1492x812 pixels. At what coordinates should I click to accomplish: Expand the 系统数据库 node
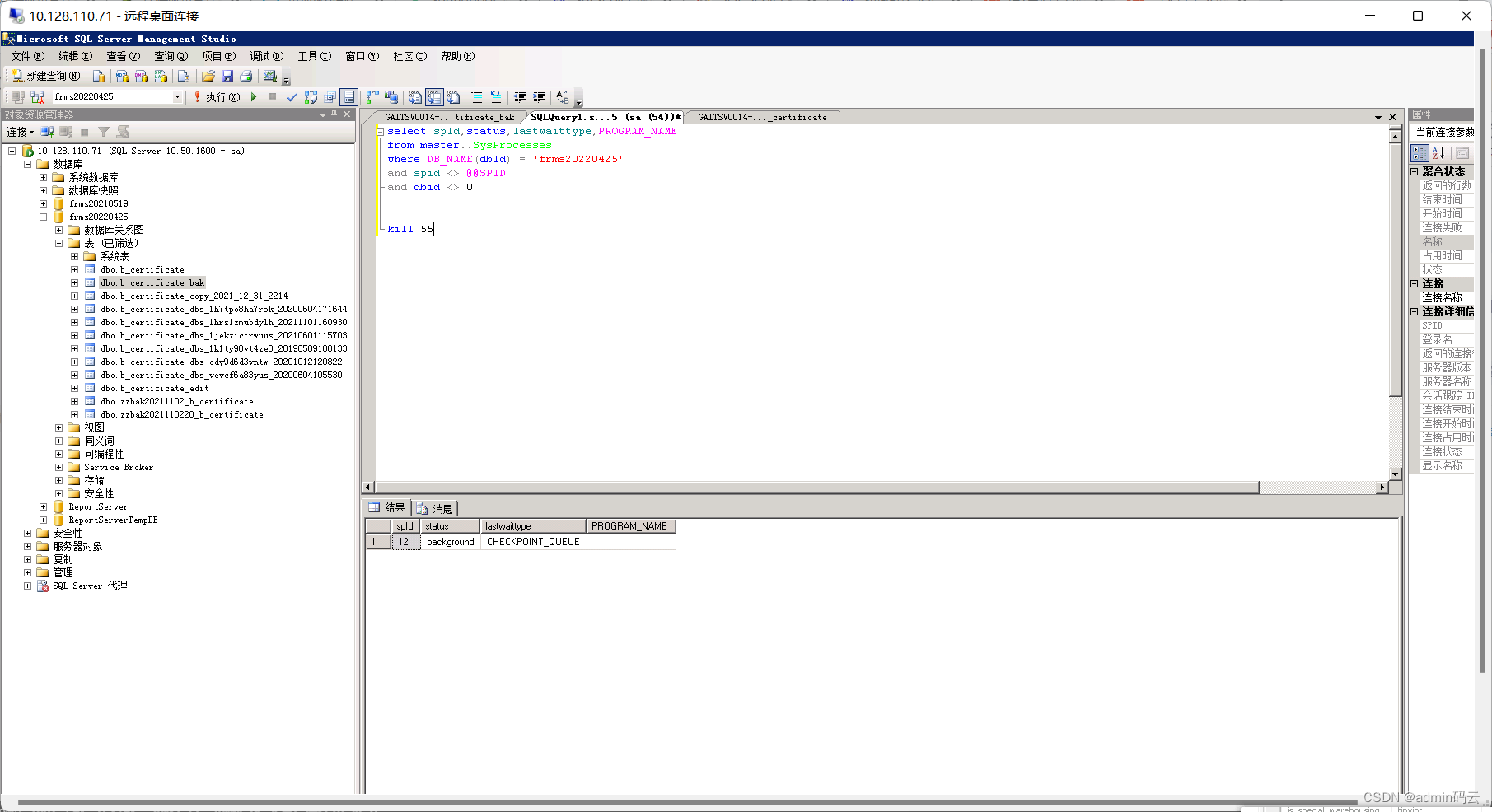pos(43,177)
